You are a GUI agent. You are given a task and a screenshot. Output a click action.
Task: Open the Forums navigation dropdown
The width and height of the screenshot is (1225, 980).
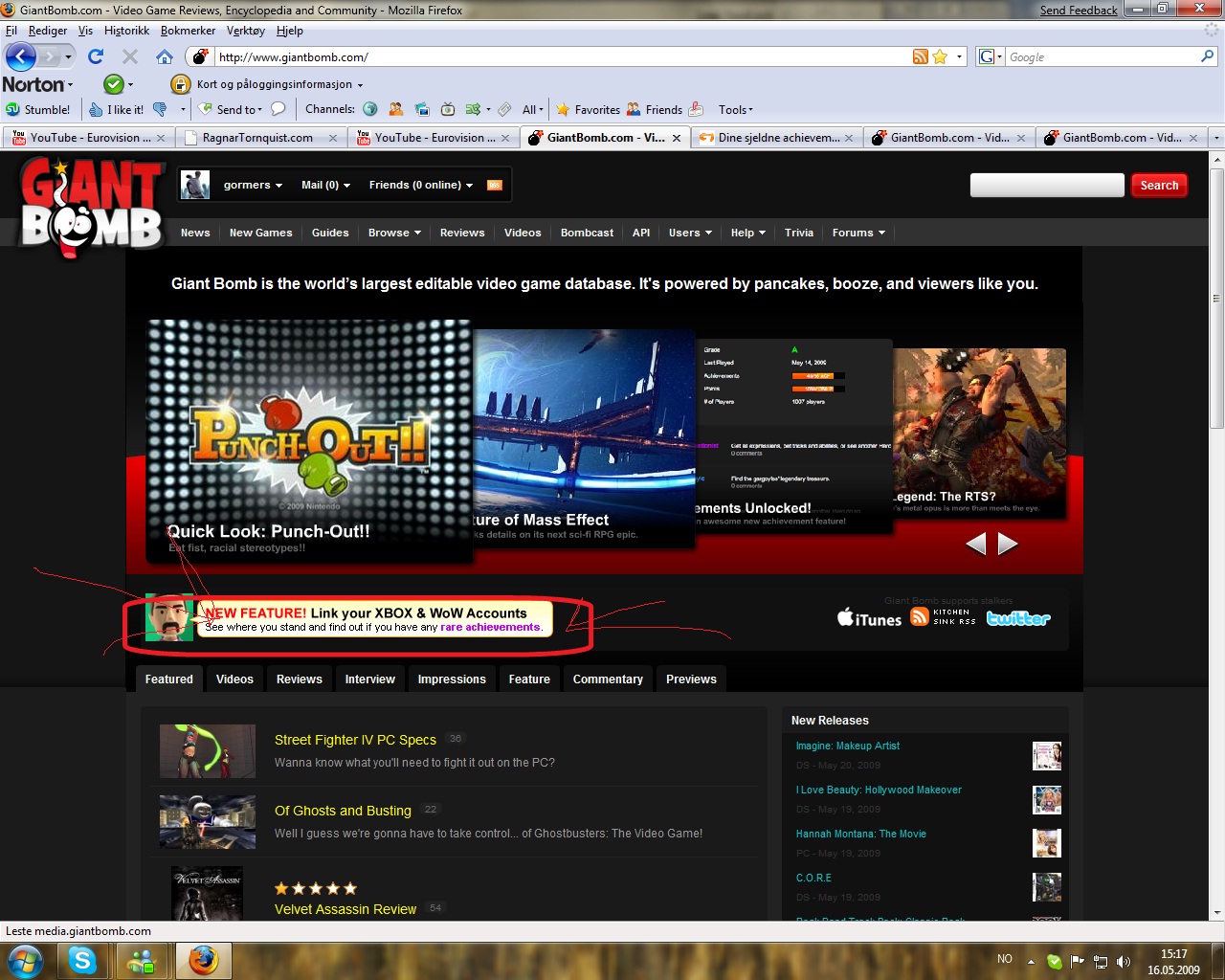(858, 233)
